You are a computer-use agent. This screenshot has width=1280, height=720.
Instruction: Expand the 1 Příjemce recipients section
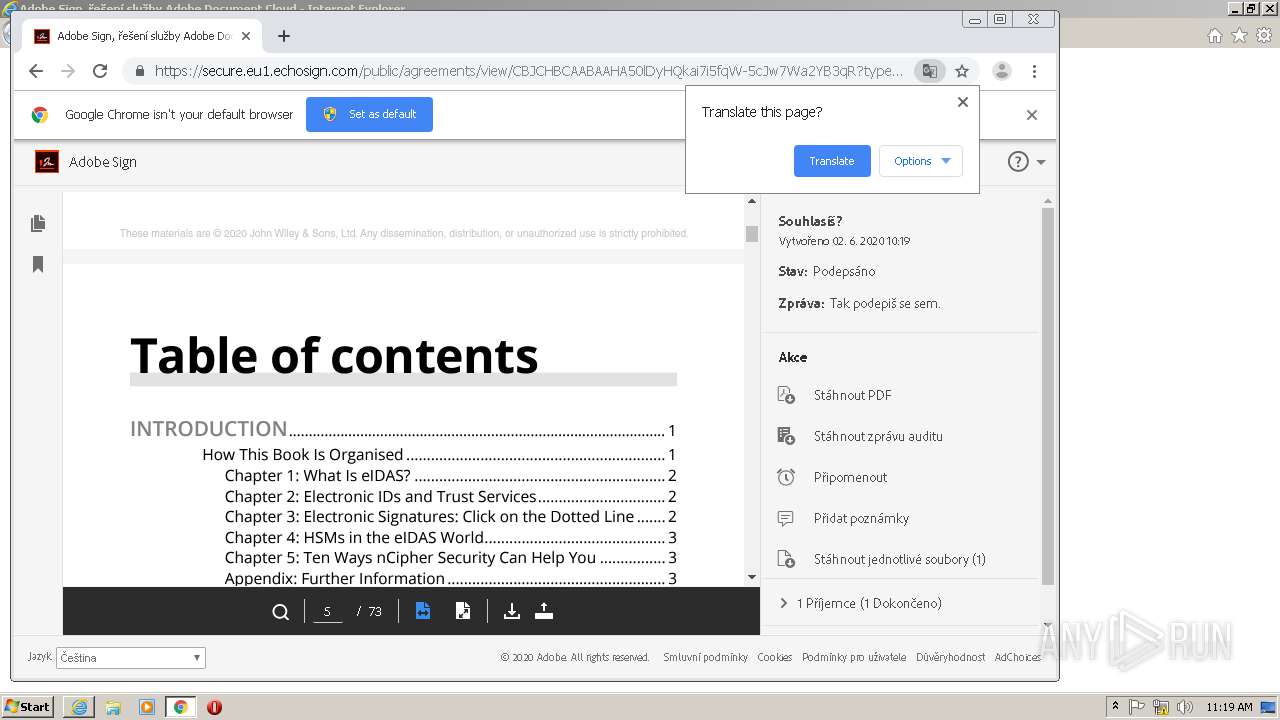pos(860,603)
